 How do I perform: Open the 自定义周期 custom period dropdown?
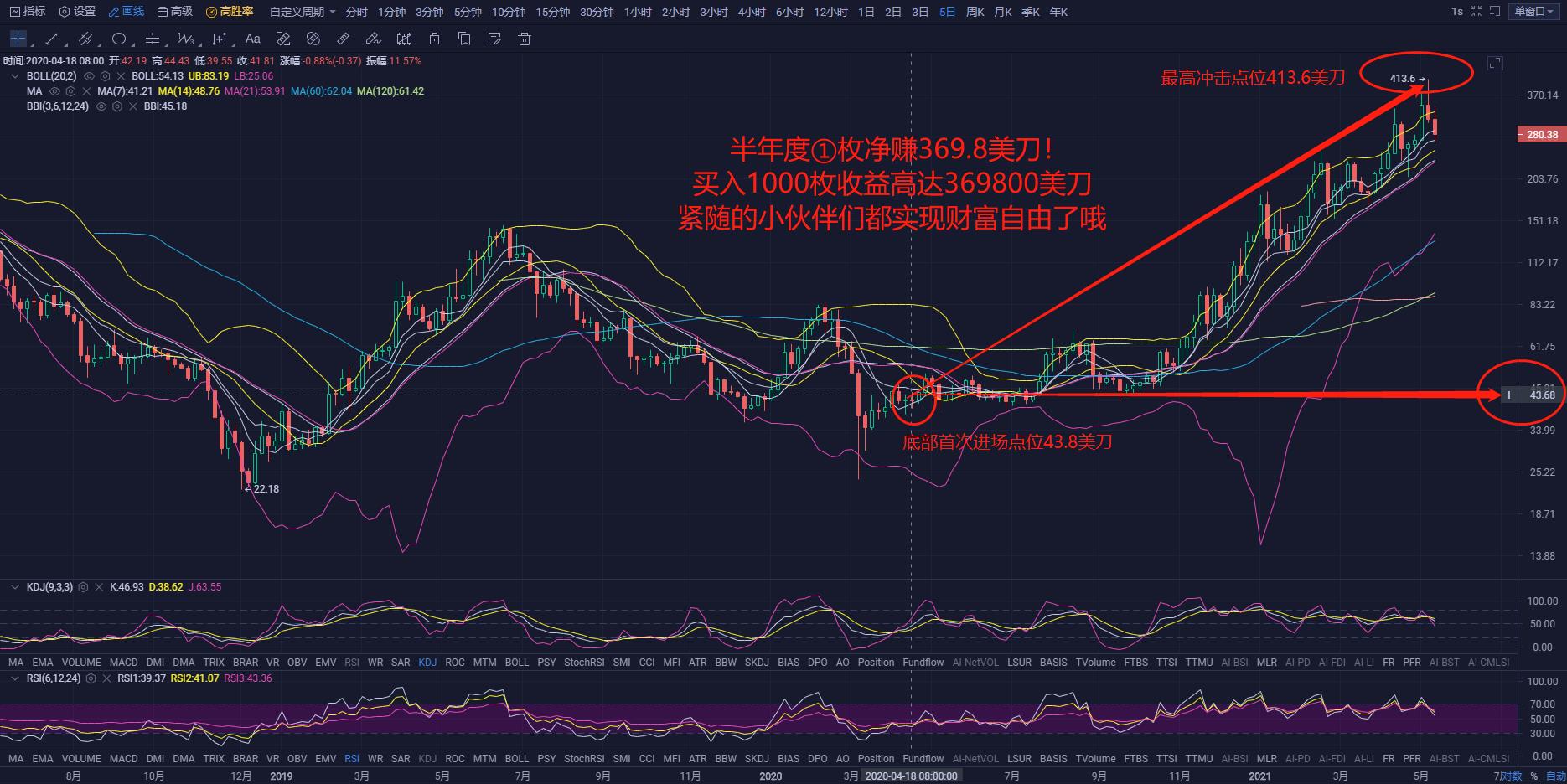point(303,12)
